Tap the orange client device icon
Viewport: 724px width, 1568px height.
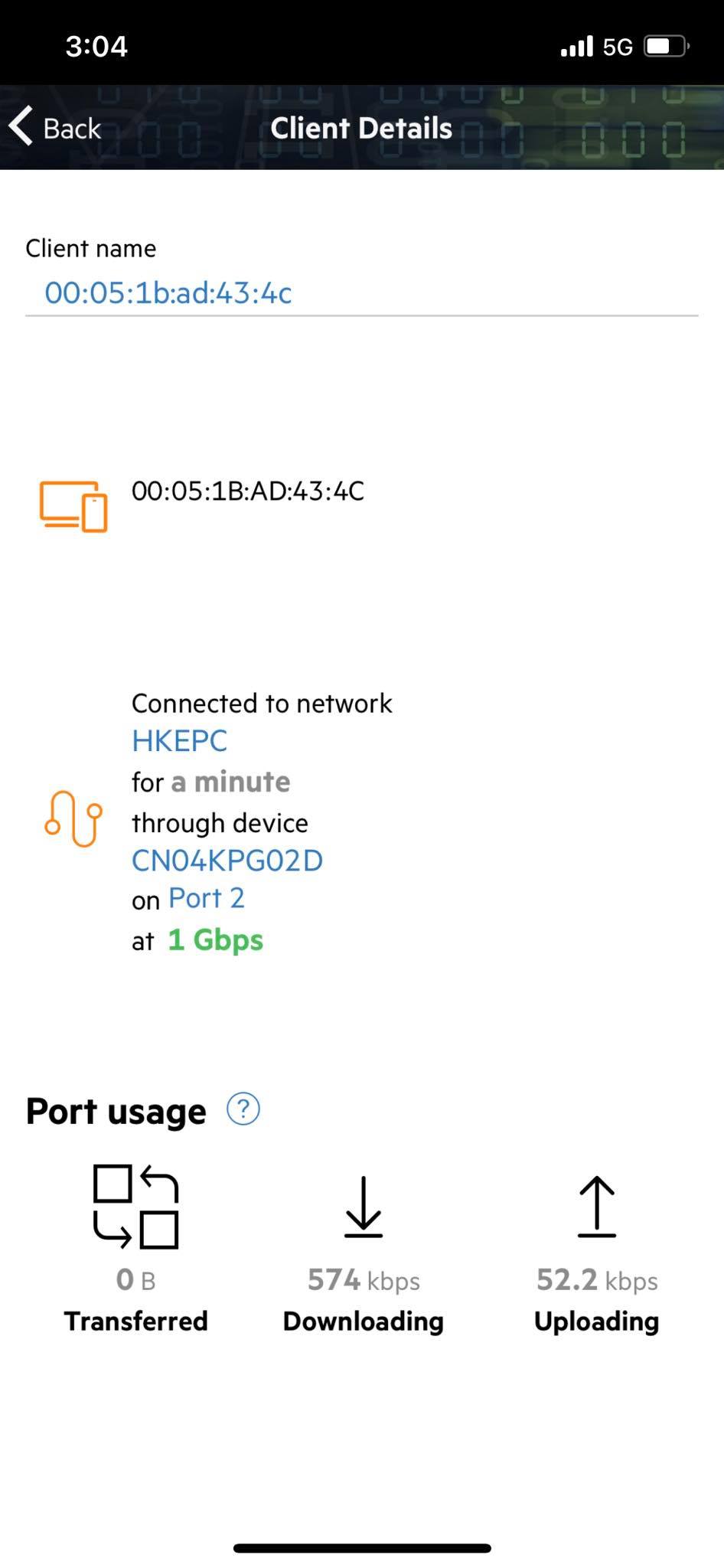coord(73,506)
